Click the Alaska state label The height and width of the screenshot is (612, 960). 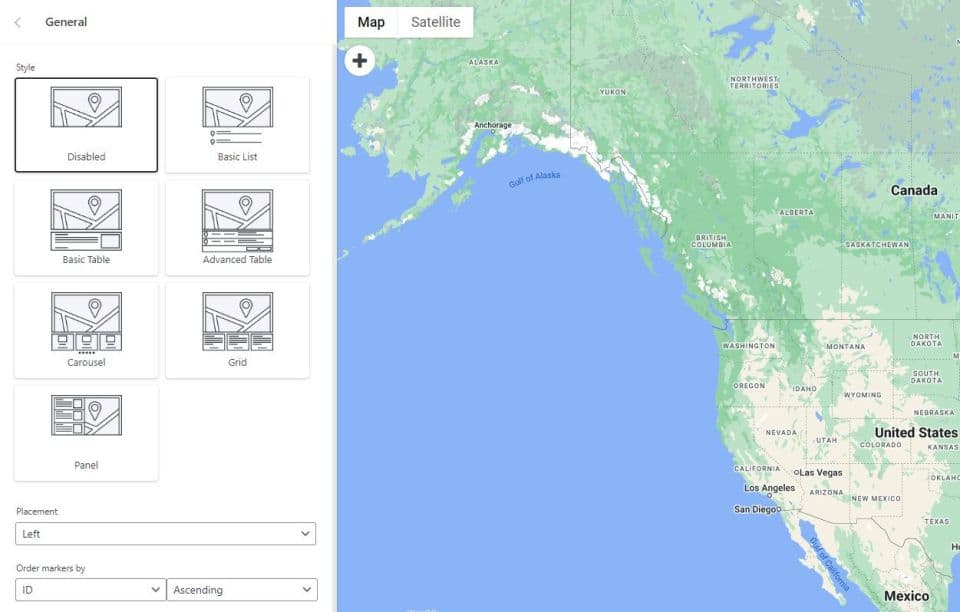484,62
